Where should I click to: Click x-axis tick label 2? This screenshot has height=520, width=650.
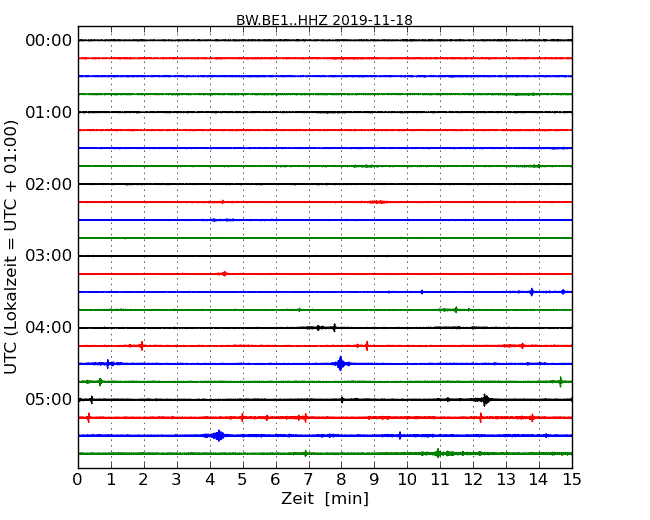tap(143, 479)
